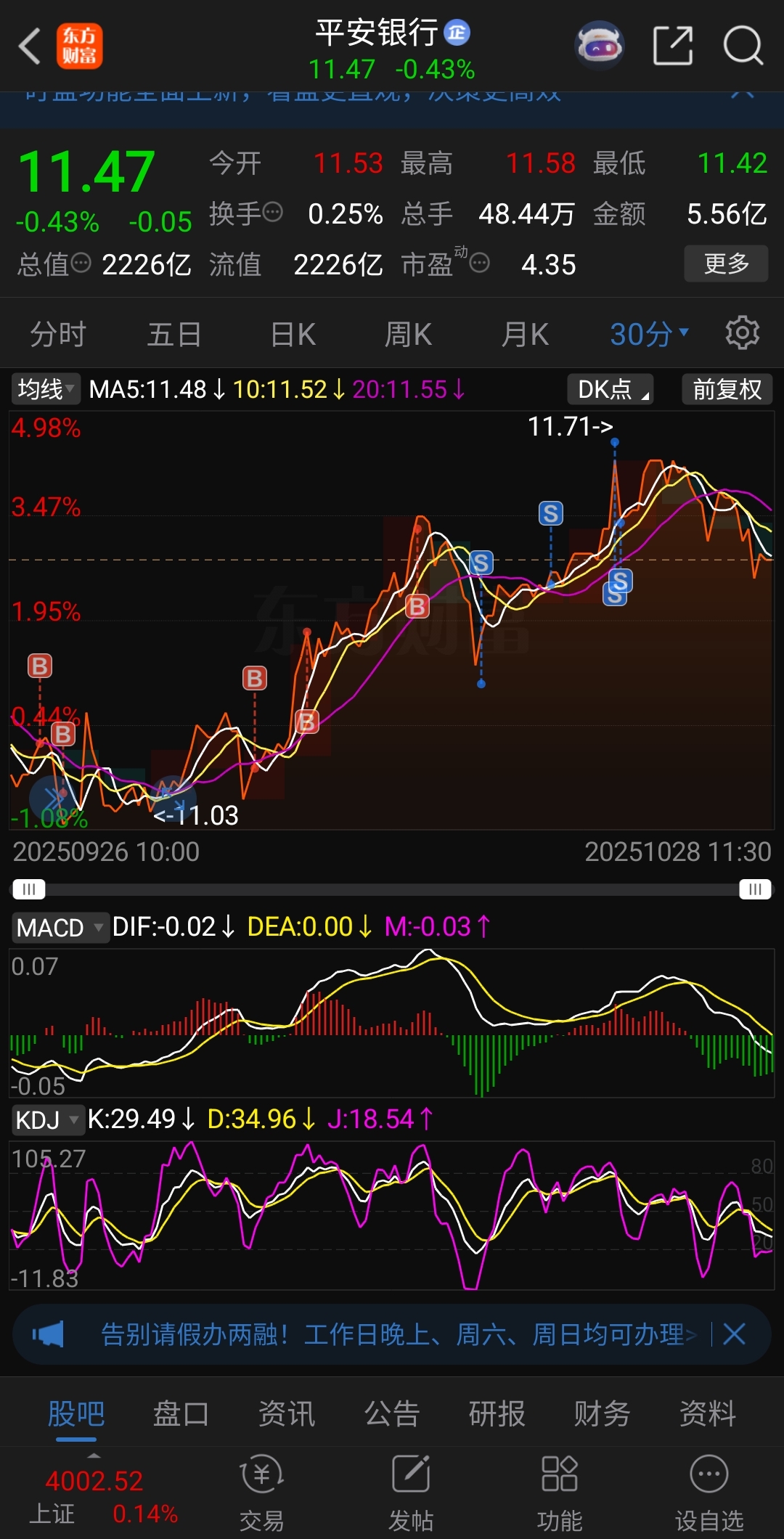The width and height of the screenshot is (784, 1539).
Task: Open the 均线 indicator dropdown
Action: [46, 389]
